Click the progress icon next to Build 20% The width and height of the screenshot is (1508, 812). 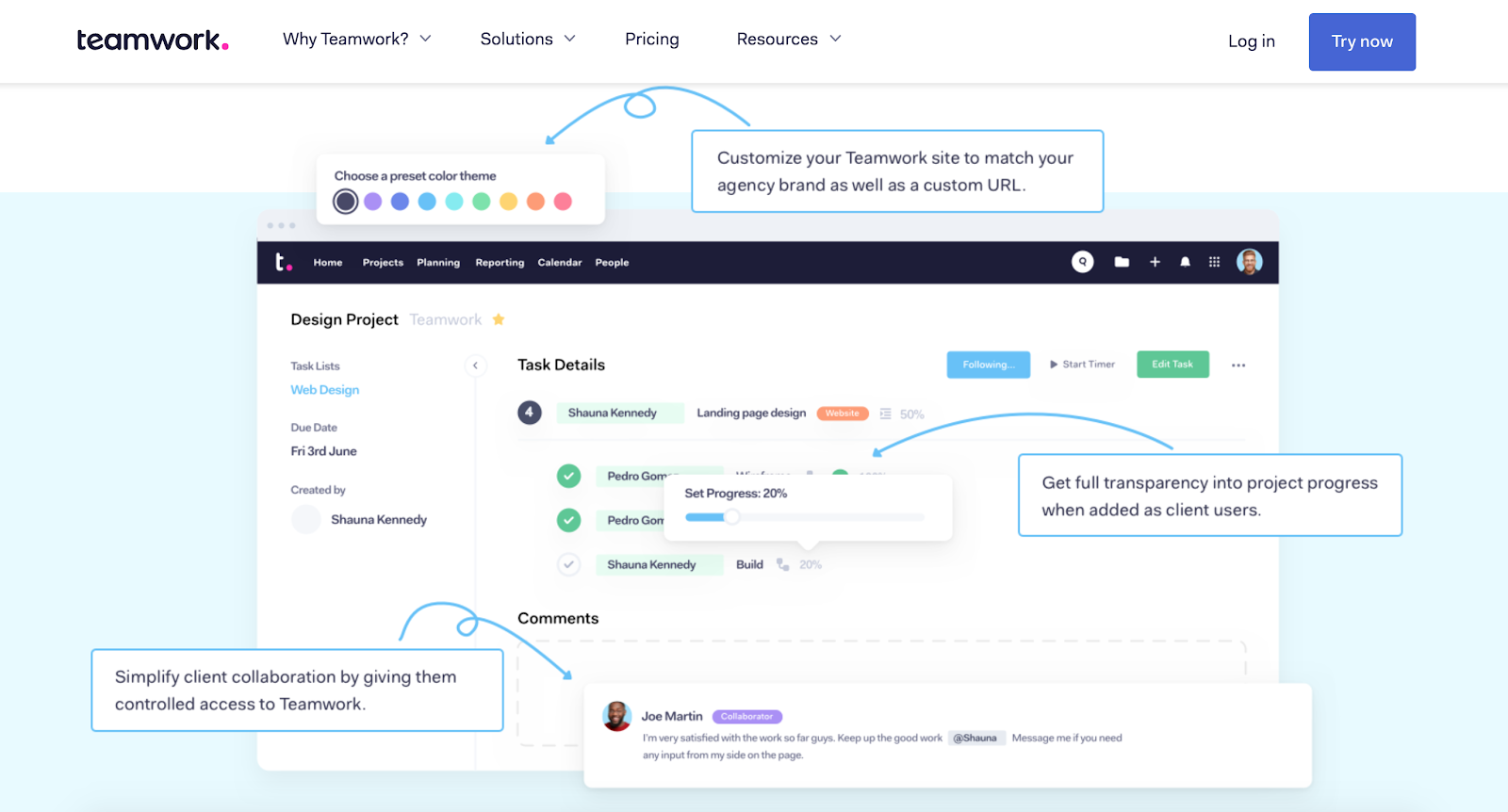point(782,564)
